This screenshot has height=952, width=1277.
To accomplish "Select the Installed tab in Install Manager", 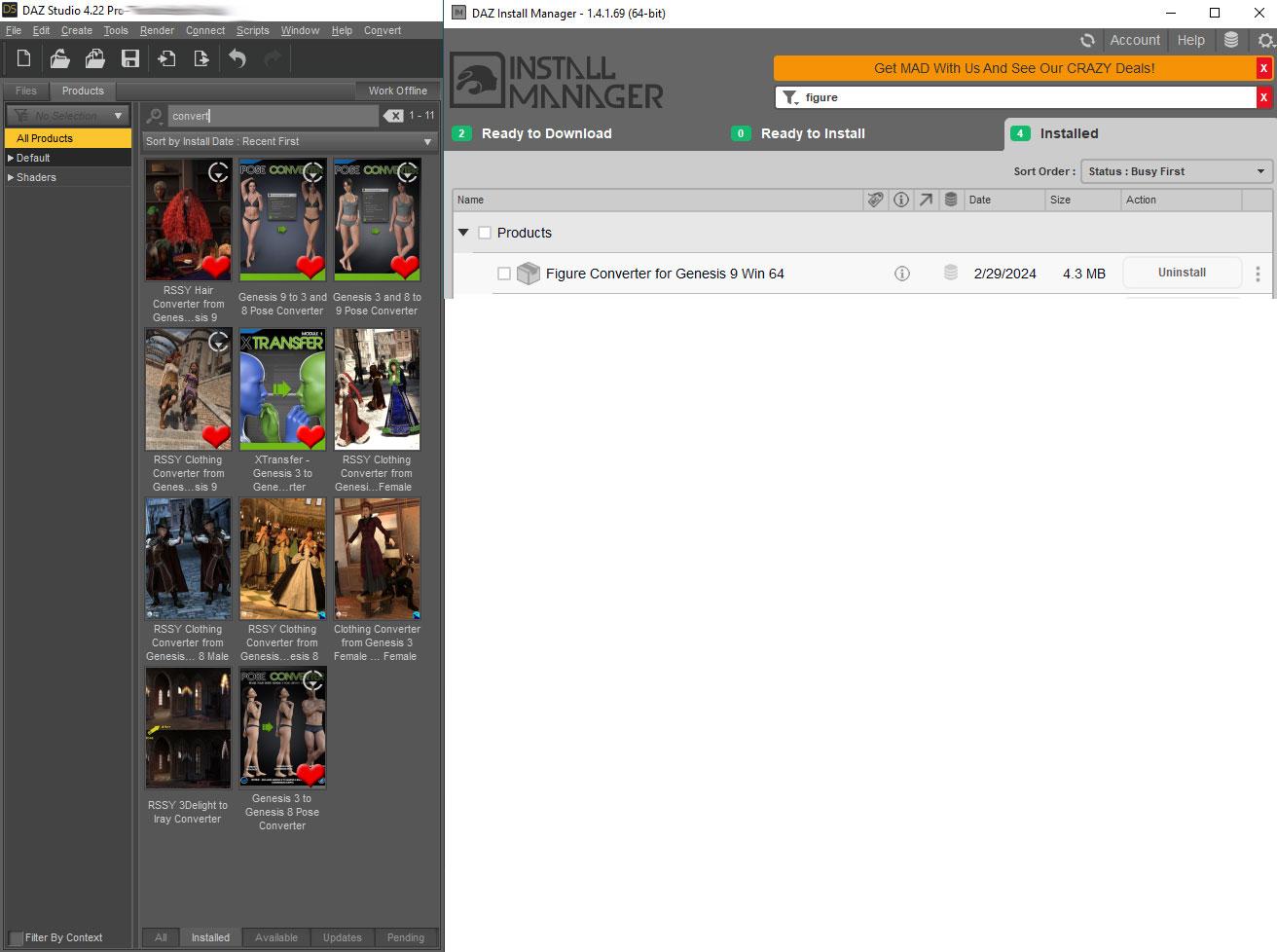I will (1139, 134).
